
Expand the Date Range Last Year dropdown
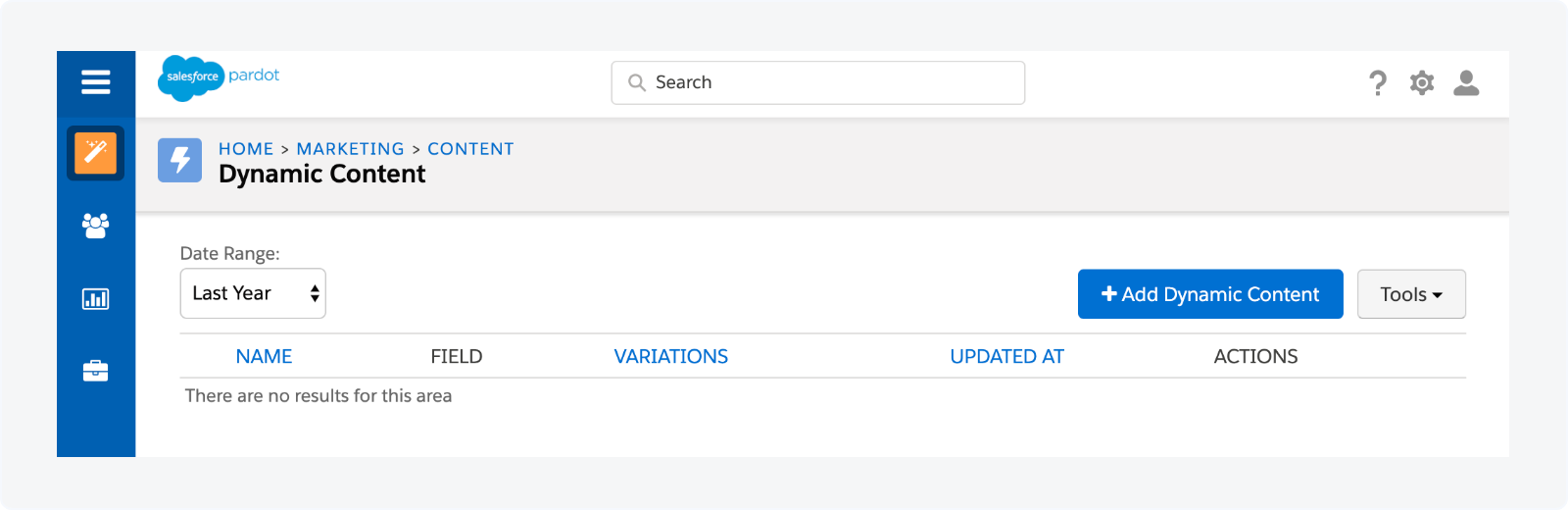click(x=253, y=293)
